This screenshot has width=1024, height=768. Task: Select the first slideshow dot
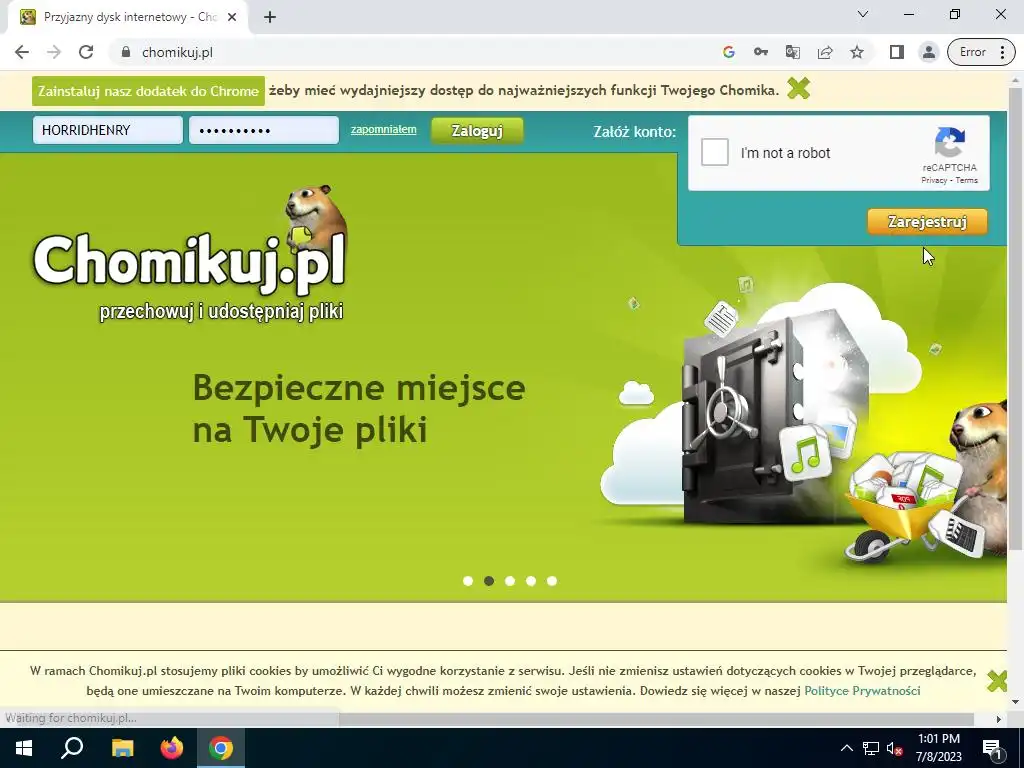coord(468,581)
